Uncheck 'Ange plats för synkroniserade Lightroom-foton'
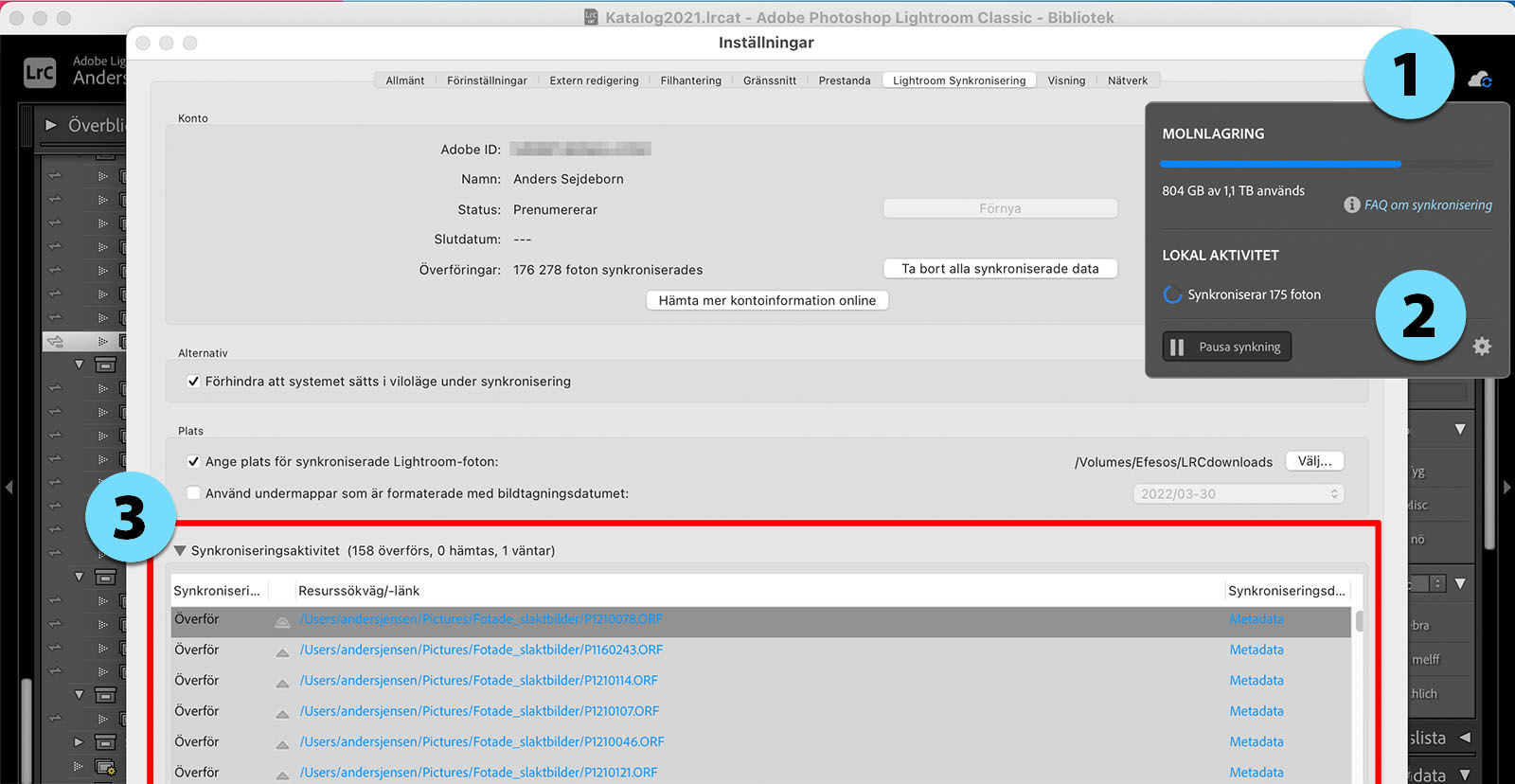This screenshot has height=784, width=1515. [x=194, y=462]
